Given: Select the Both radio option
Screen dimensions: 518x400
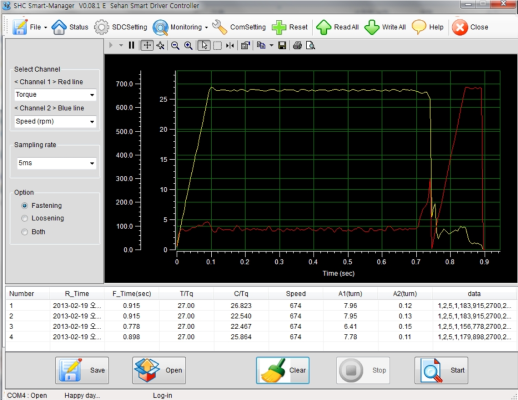Looking at the screenshot, I should [24, 232].
